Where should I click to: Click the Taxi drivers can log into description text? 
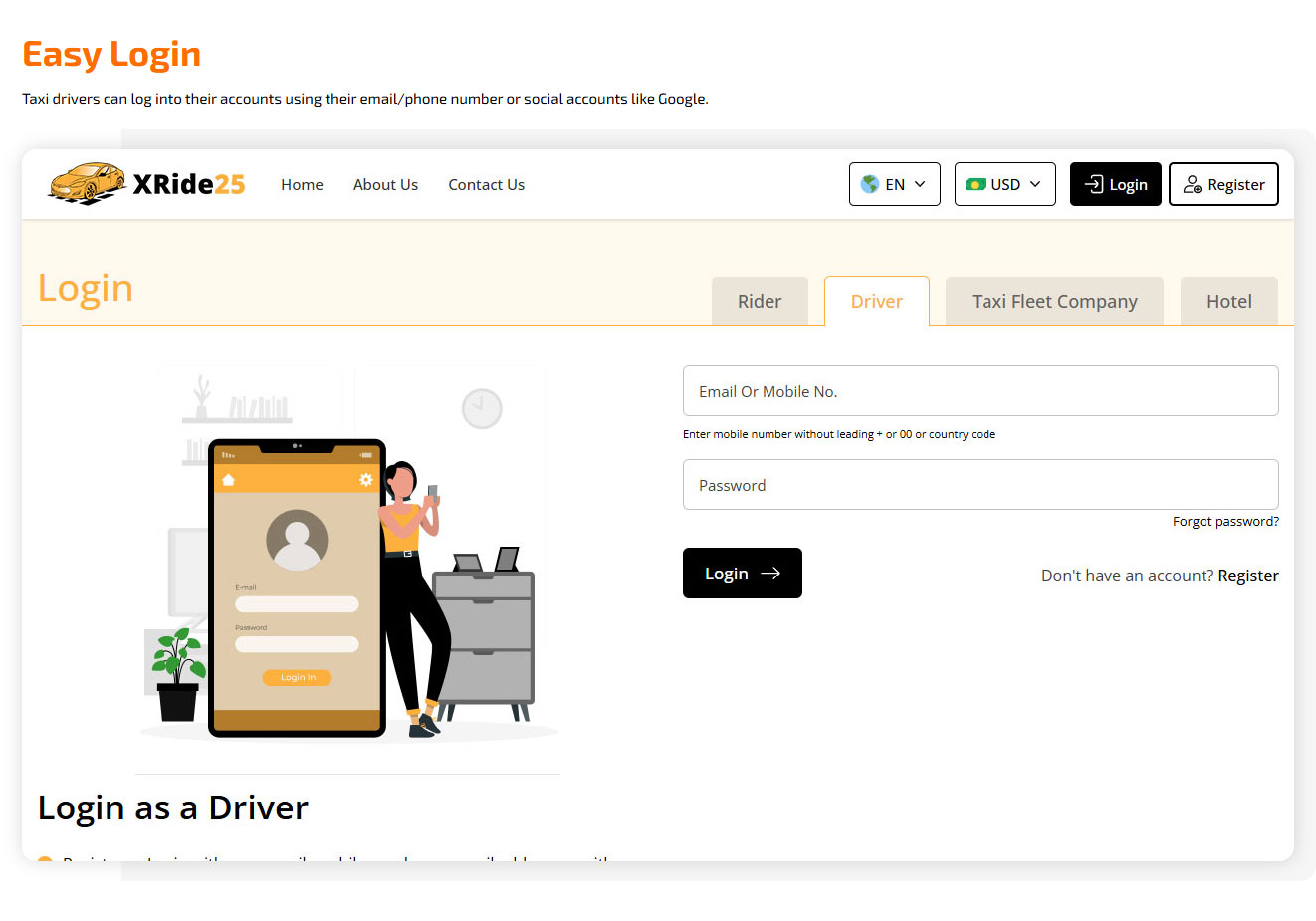[x=365, y=99]
